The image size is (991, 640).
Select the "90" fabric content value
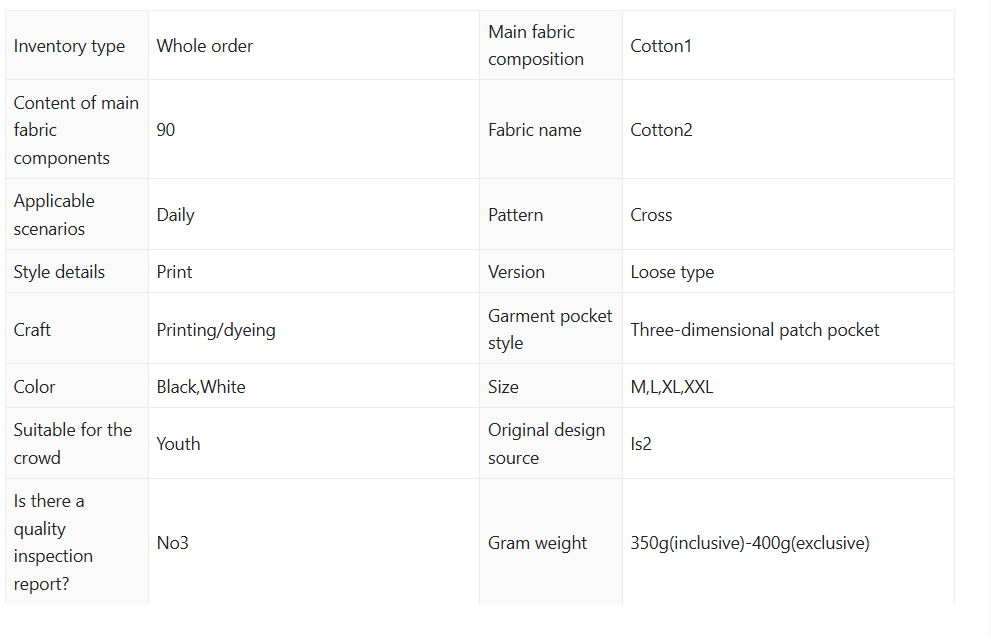pyautogui.click(x=166, y=130)
